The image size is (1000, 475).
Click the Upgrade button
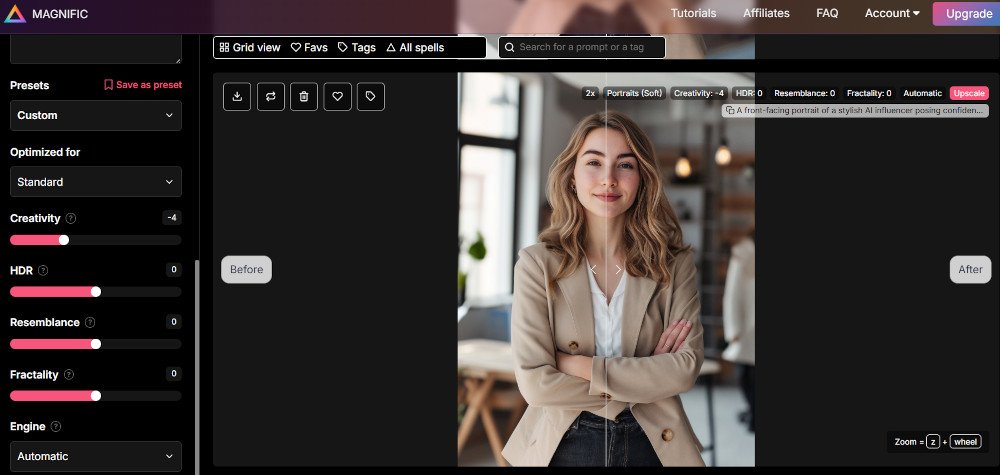(968, 13)
